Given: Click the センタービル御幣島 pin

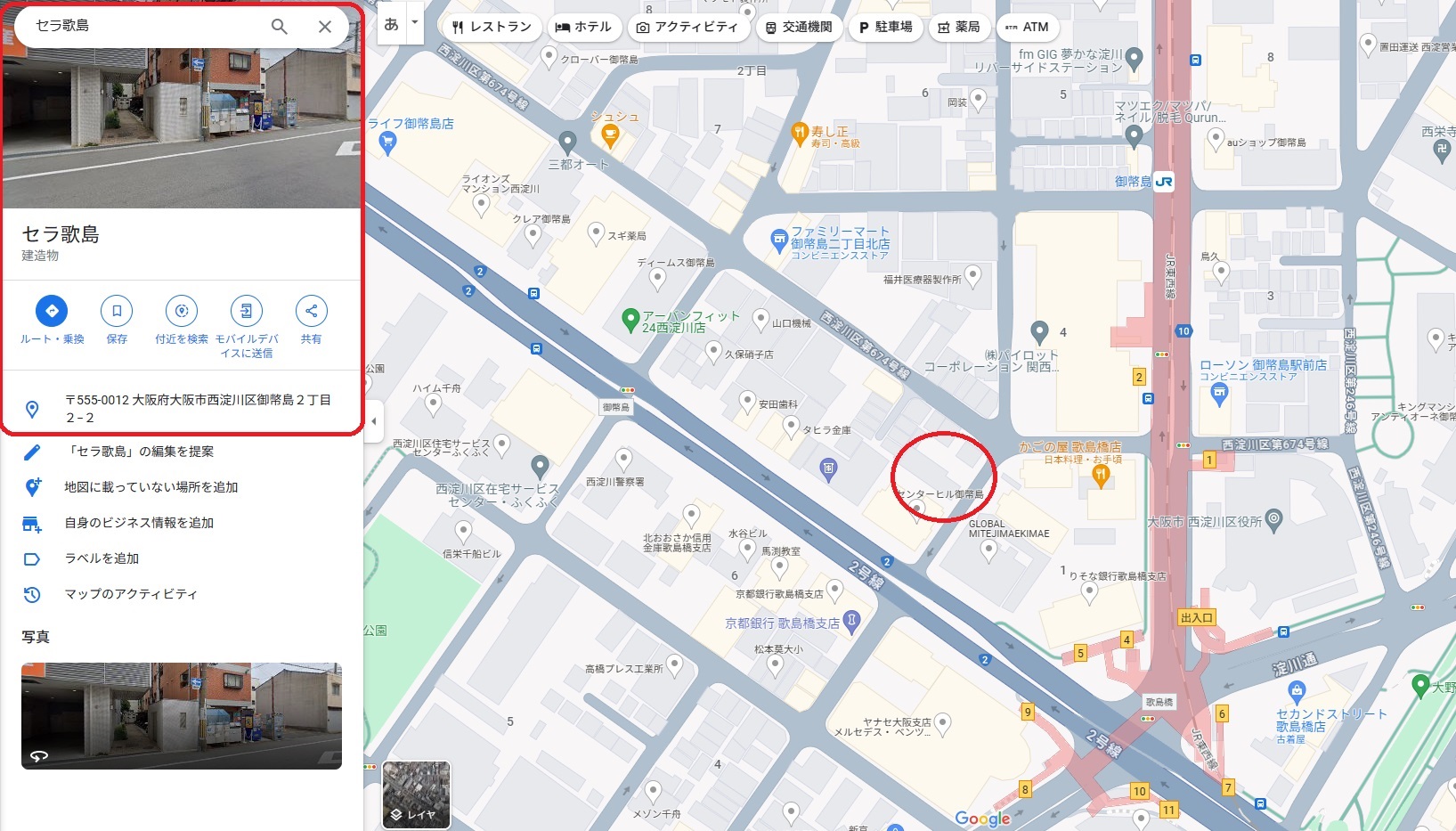Looking at the screenshot, I should click(916, 508).
